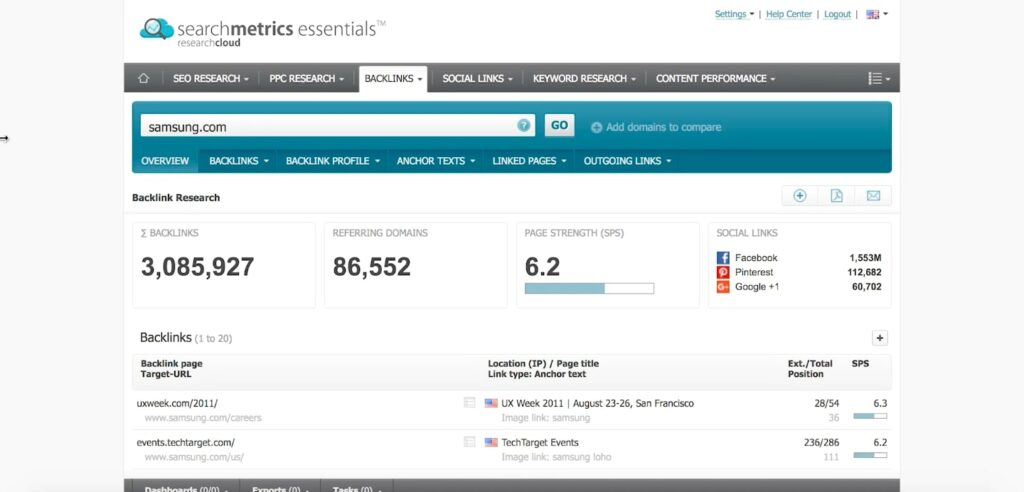This screenshot has height=492, width=1024.
Task: Click the TechTarget Events page title
Action: pos(540,442)
